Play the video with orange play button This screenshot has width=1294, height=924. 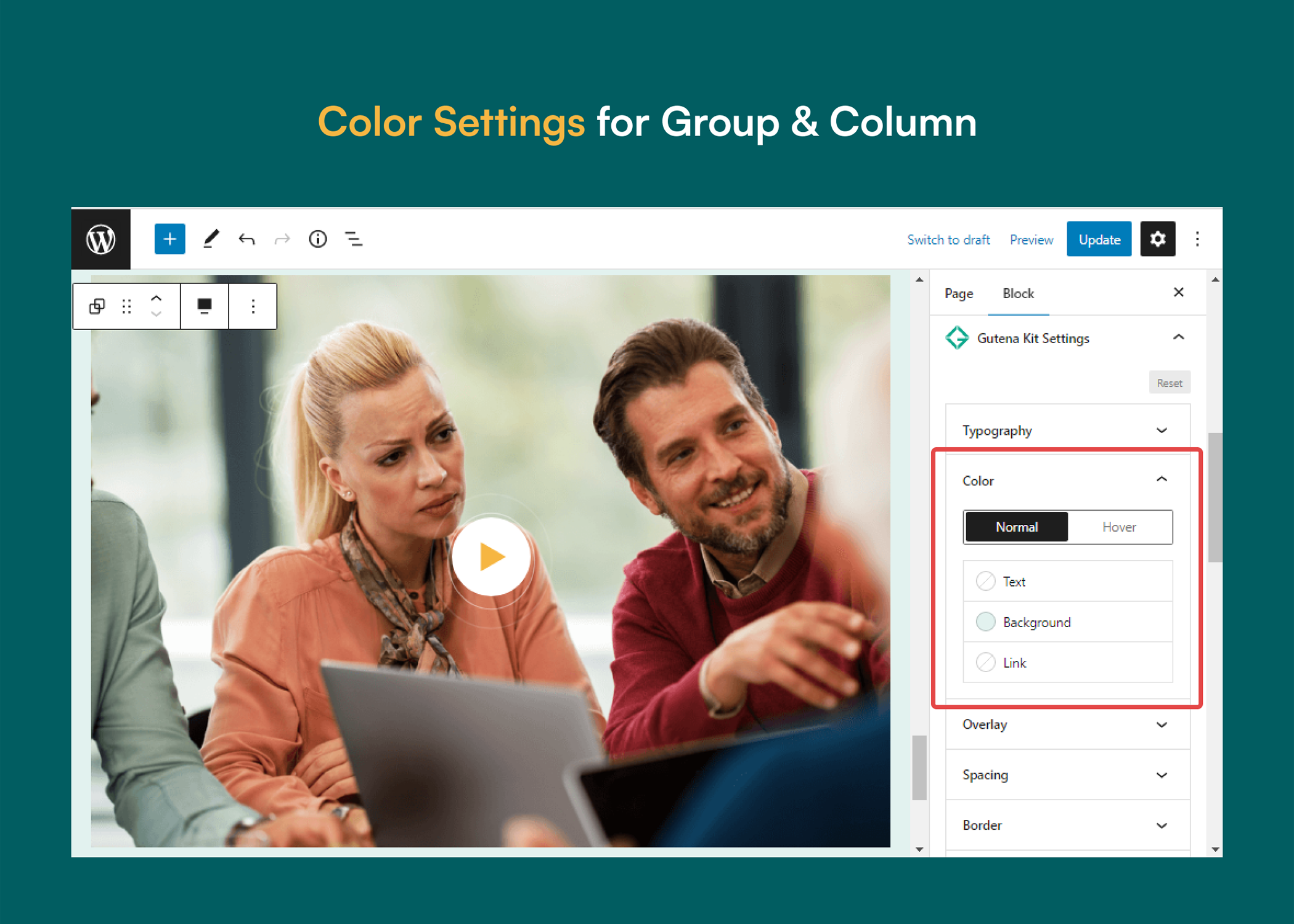[491, 557]
